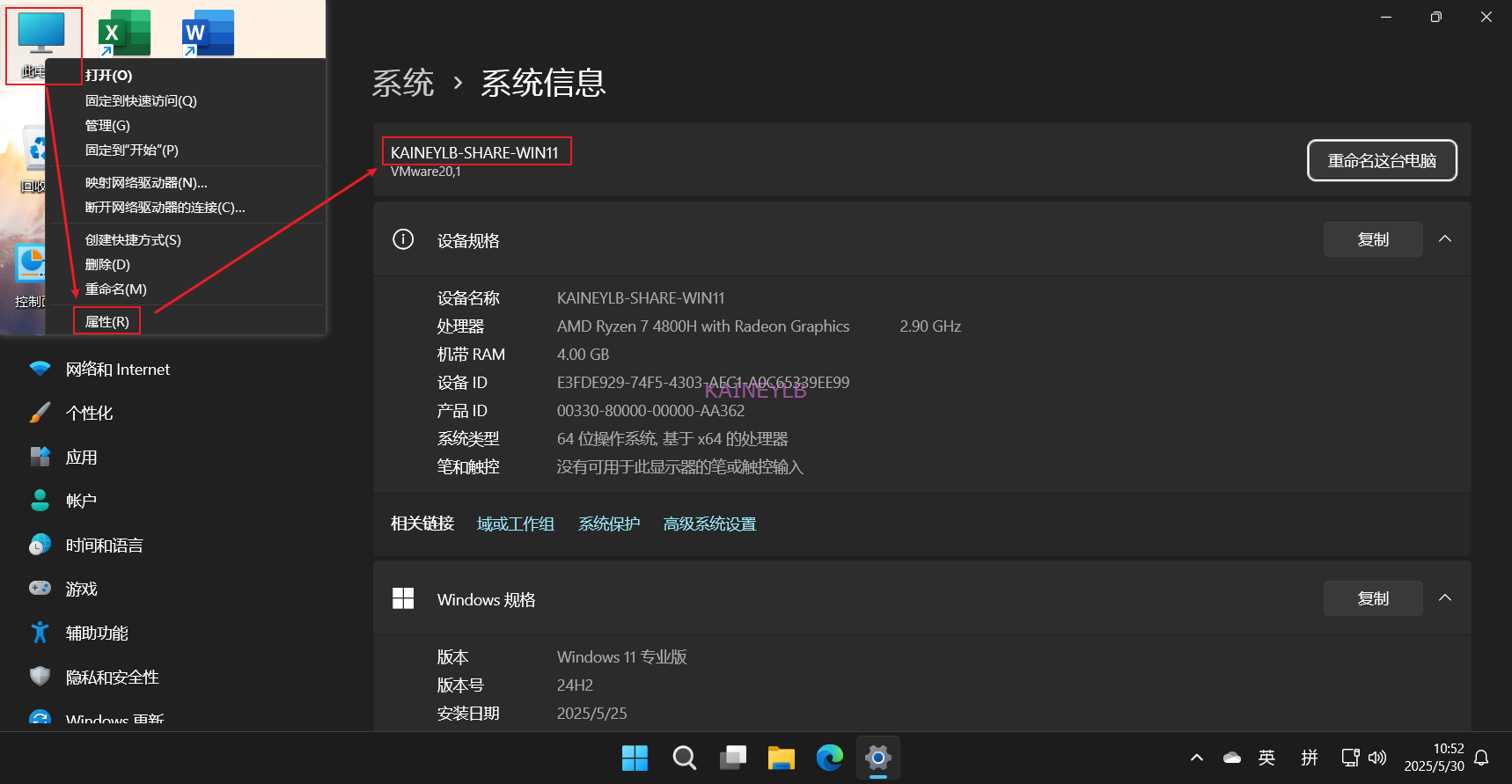Show hidden system tray icons

tap(1197, 758)
